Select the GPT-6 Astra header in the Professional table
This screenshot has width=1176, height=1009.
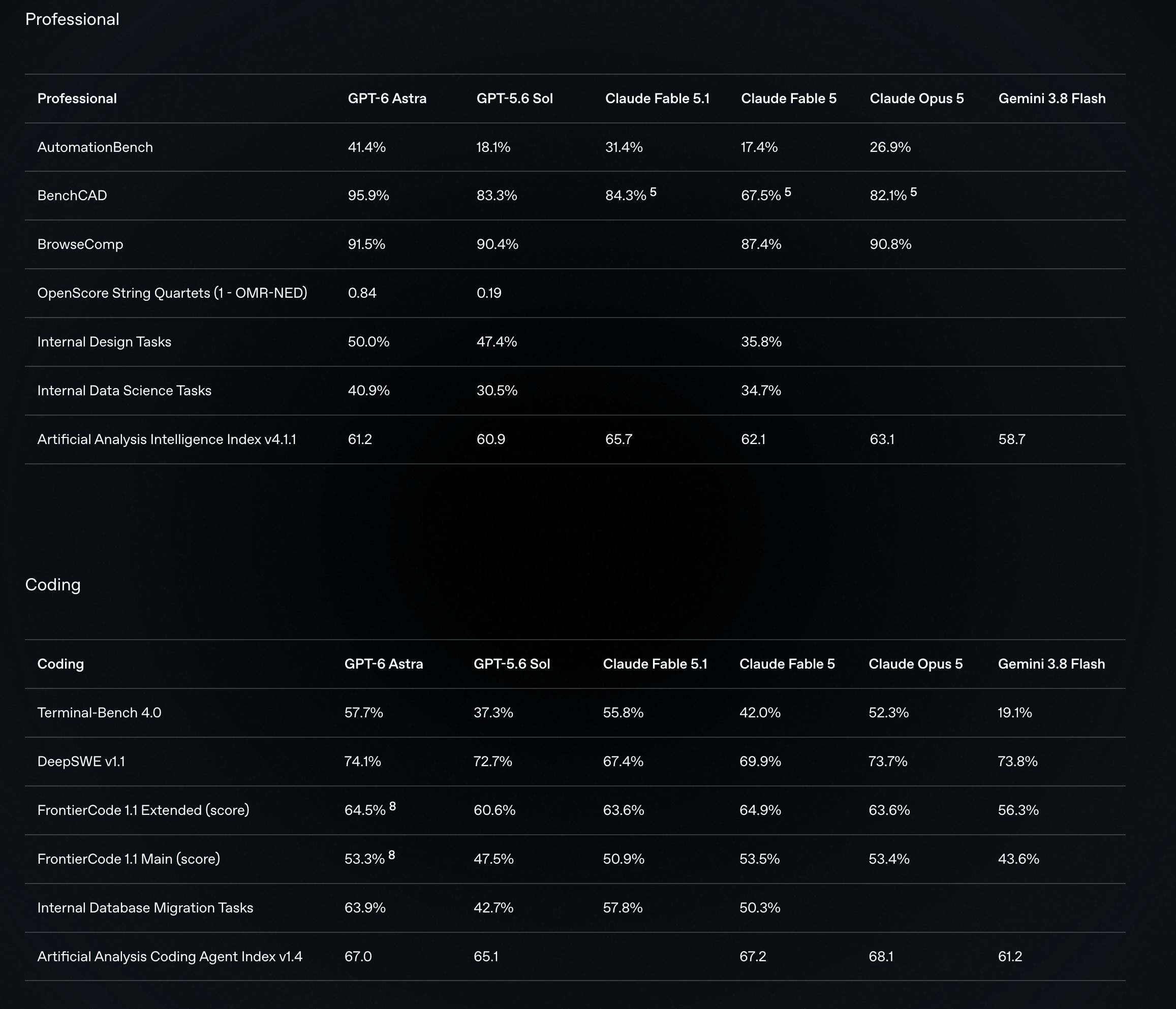coord(387,98)
